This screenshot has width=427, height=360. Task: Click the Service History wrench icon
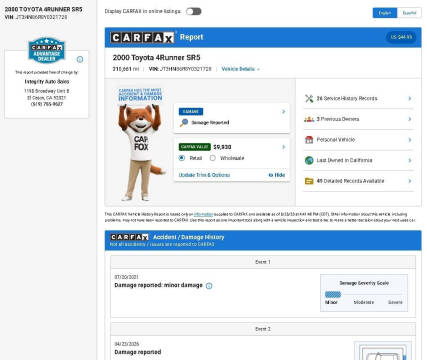pyautogui.click(x=309, y=98)
